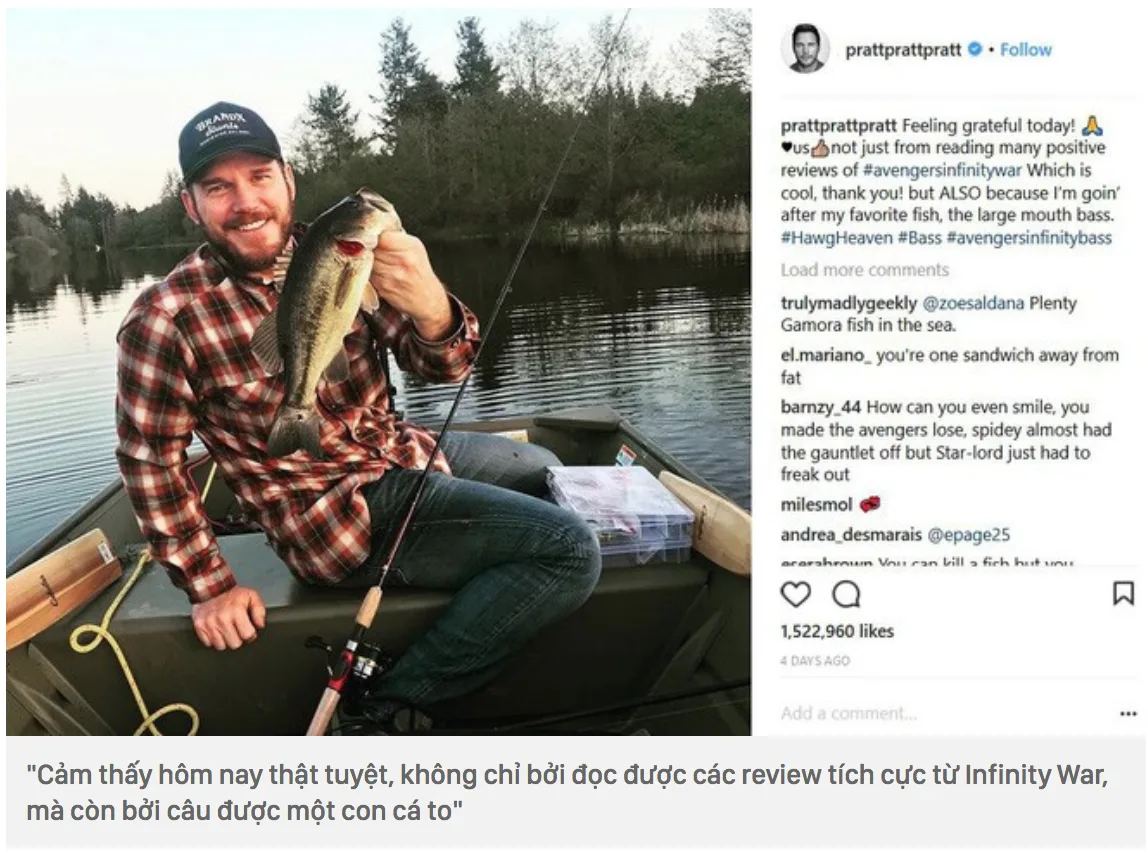Open more options three-dot menu
Screen dimensions: 1148x852
click(1128, 714)
